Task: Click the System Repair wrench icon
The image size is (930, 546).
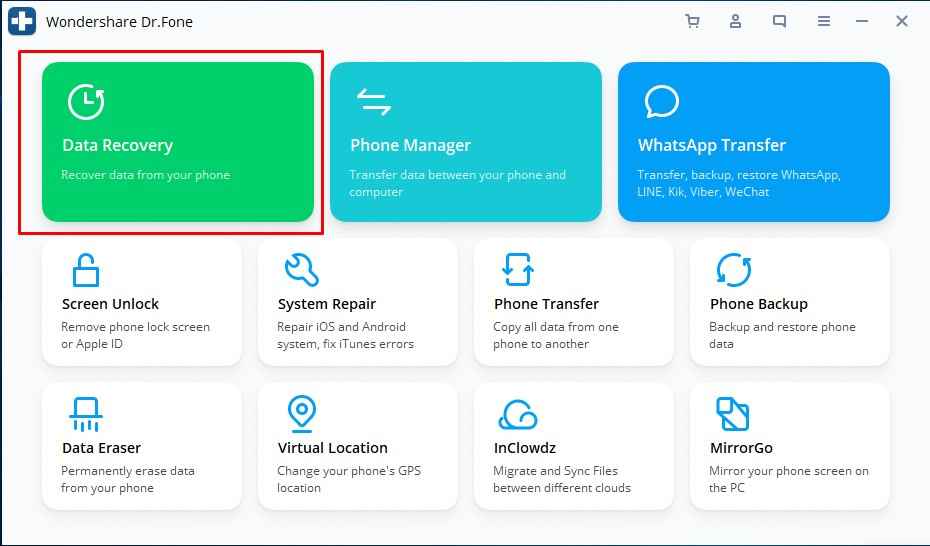Action: coord(302,270)
